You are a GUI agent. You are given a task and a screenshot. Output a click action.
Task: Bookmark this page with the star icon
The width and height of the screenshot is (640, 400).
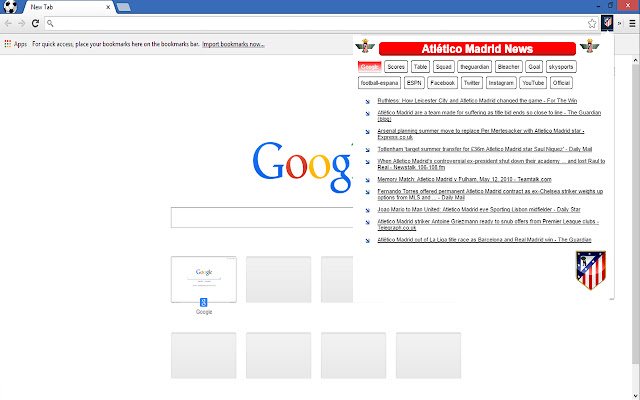pyautogui.click(x=592, y=22)
